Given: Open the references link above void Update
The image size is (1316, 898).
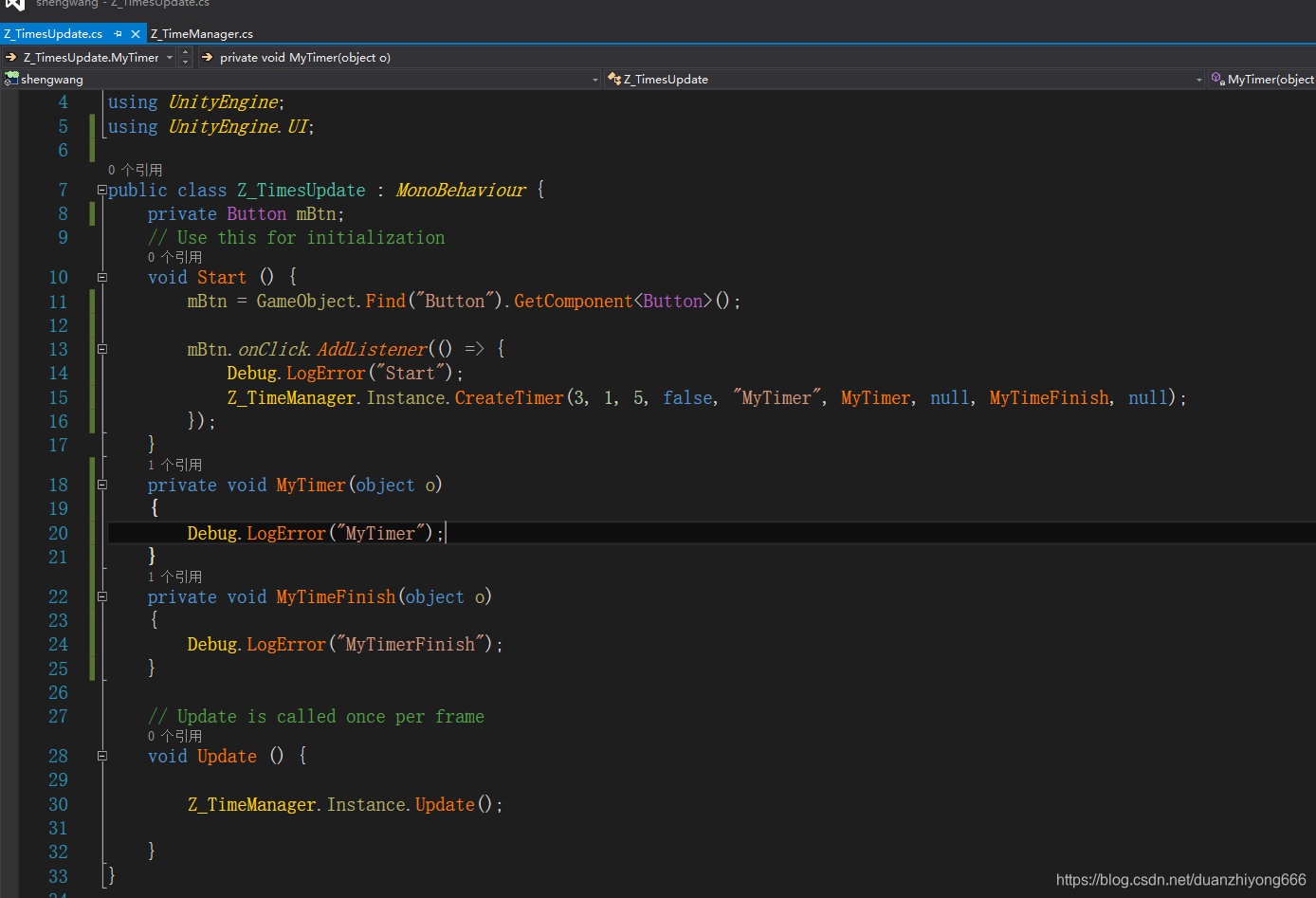Looking at the screenshot, I should [174, 736].
